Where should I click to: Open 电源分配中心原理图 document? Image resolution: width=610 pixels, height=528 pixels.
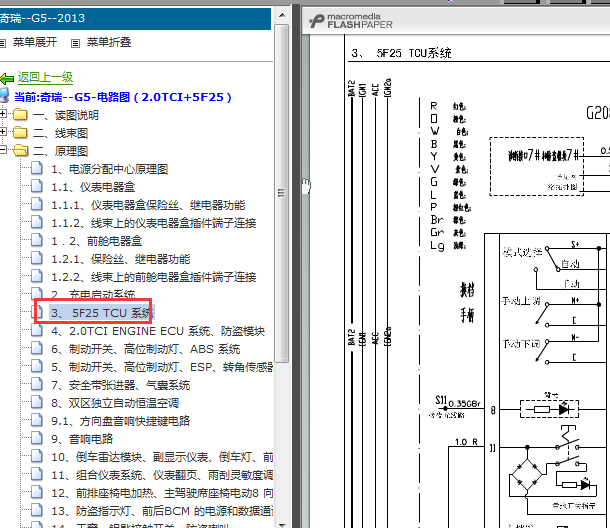109,169
